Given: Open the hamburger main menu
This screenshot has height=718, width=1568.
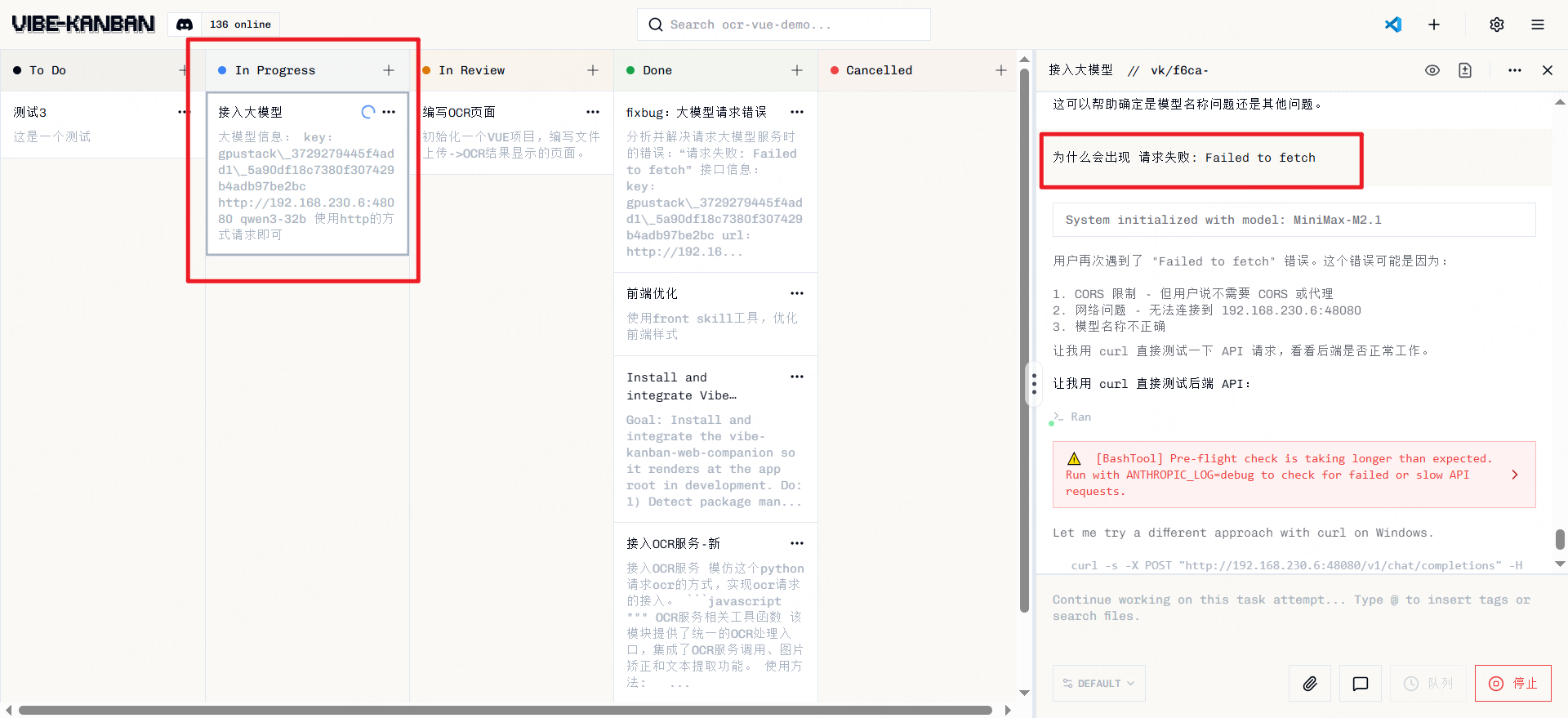Looking at the screenshot, I should [1538, 25].
